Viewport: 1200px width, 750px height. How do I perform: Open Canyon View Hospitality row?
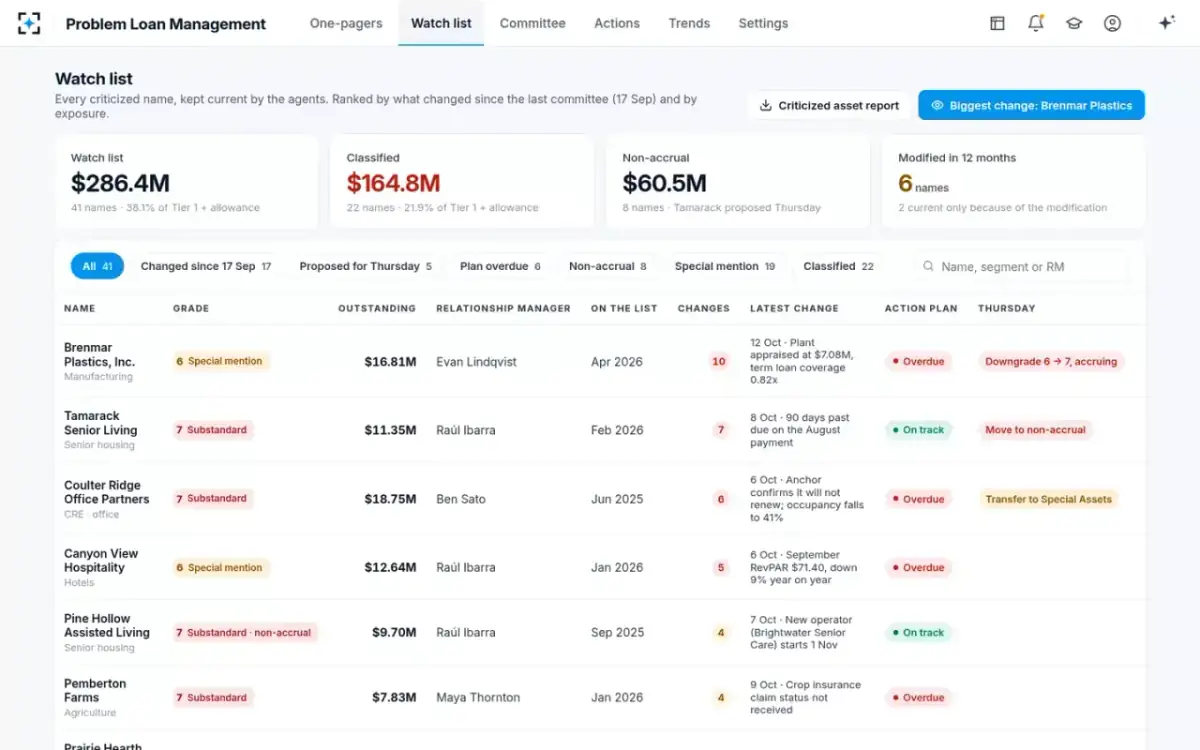[600, 567]
